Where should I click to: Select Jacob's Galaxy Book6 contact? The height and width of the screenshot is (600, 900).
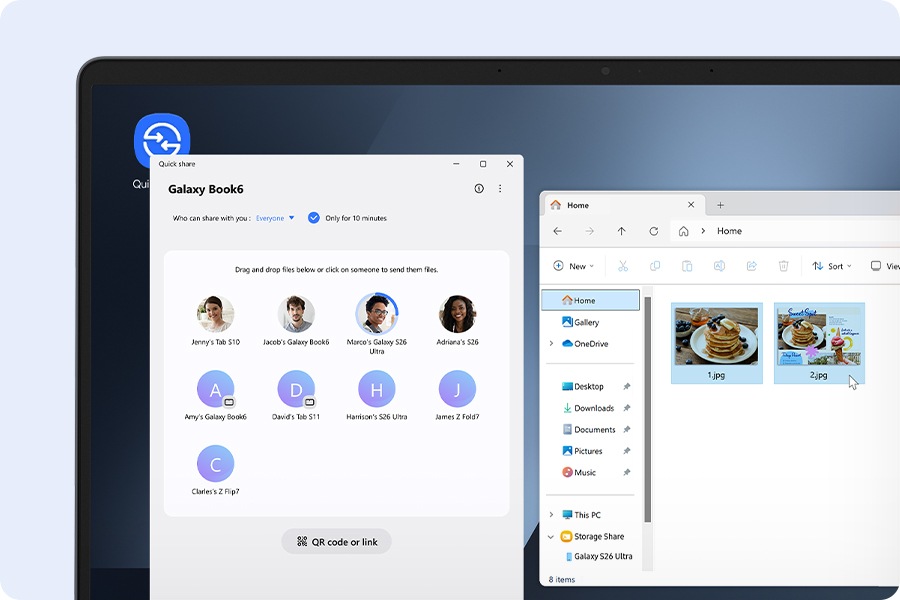pos(296,321)
